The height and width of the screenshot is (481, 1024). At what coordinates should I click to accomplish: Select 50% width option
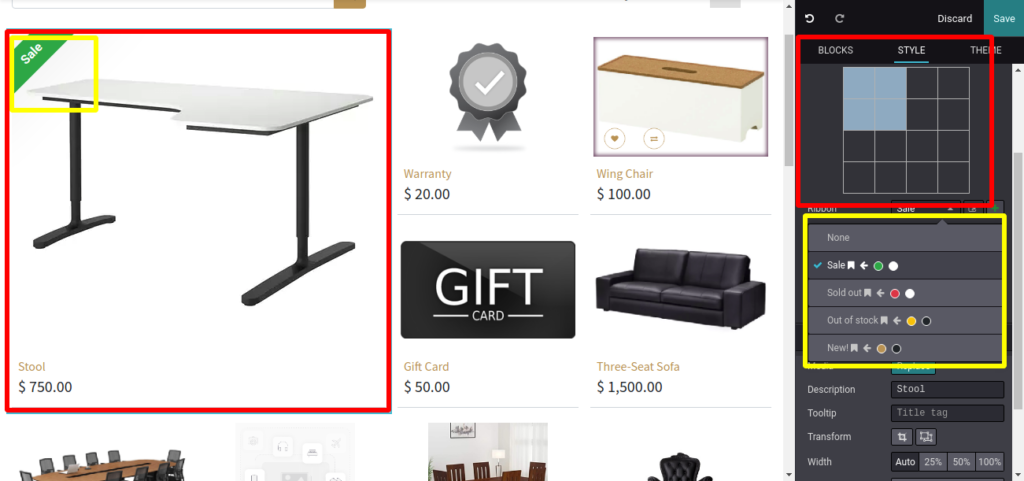(x=961, y=462)
